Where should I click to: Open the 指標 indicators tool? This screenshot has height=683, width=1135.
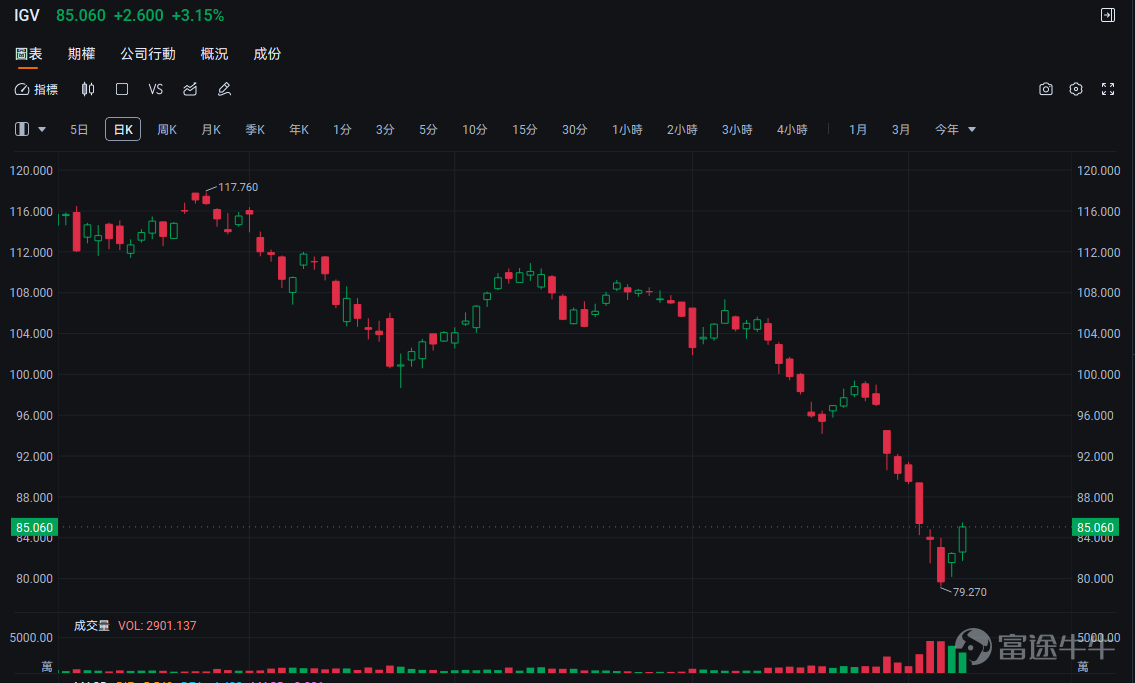pos(36,89)
